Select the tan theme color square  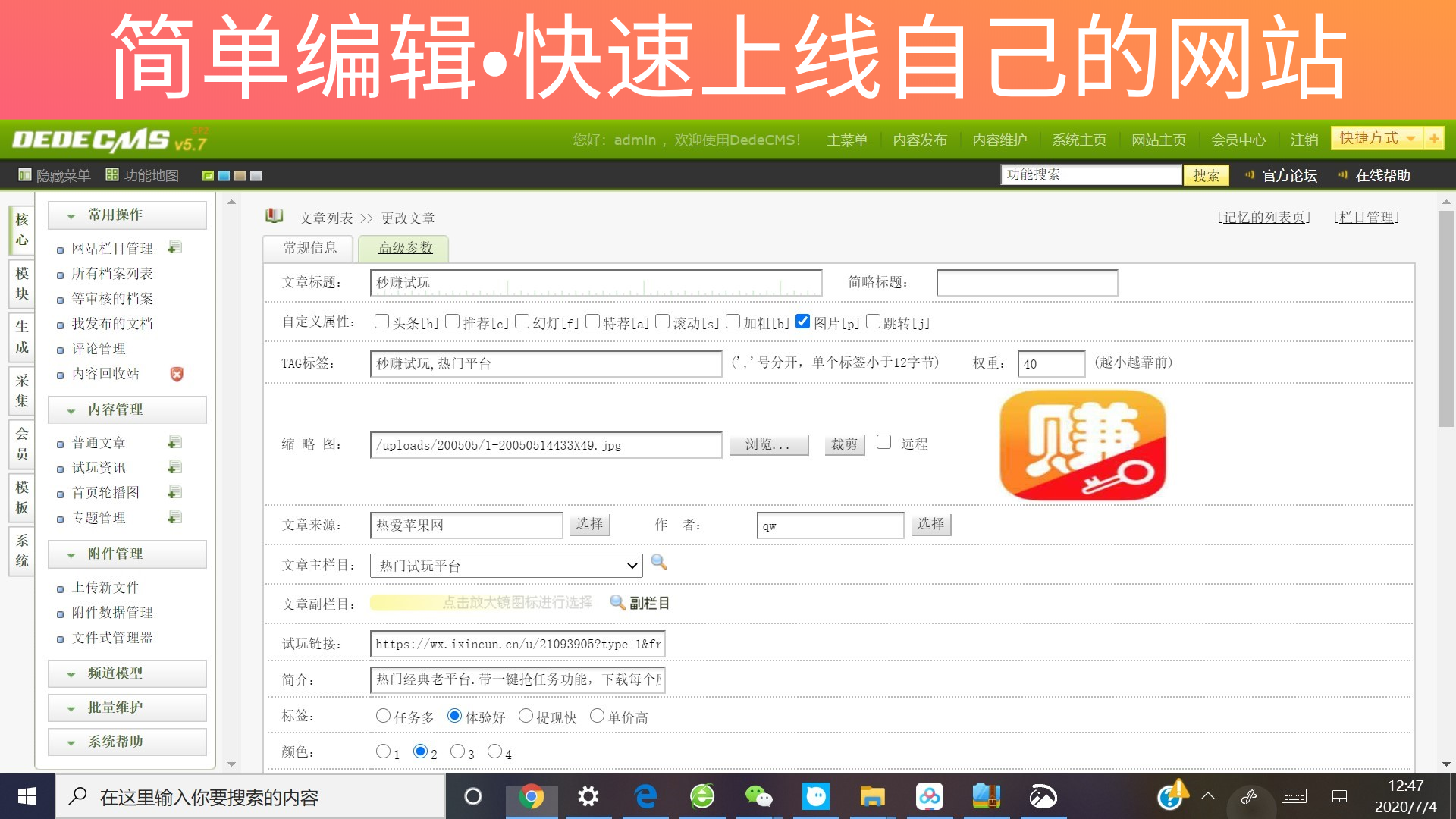(240, 176)
